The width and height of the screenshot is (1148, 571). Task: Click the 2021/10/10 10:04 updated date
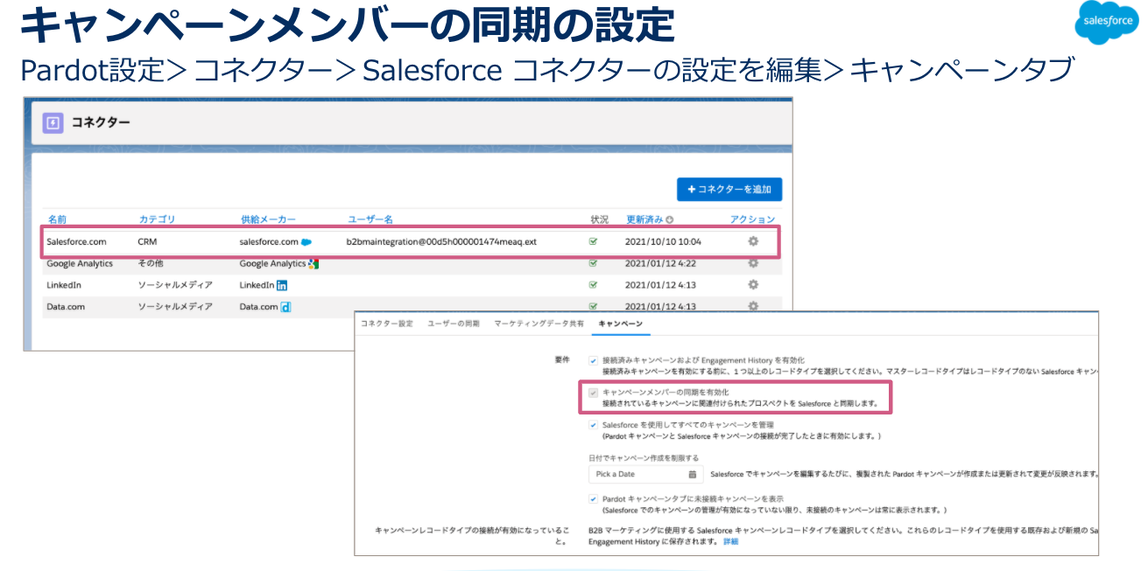[x=663, y=242]
